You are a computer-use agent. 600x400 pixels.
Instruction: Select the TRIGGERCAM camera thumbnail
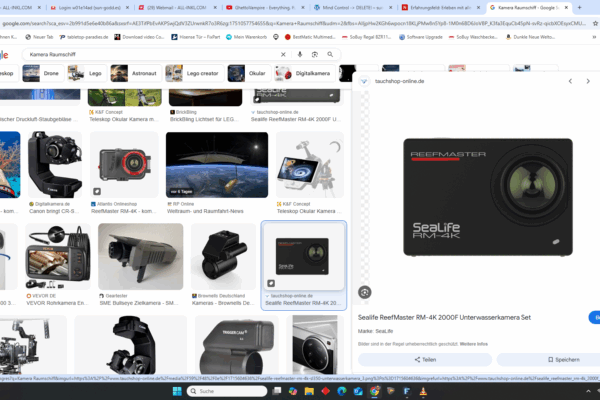236,344
